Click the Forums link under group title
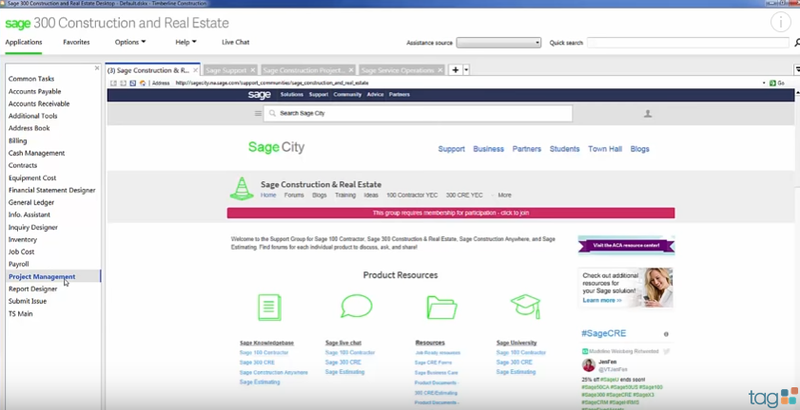800x410 pixels. tap(294, 195)
